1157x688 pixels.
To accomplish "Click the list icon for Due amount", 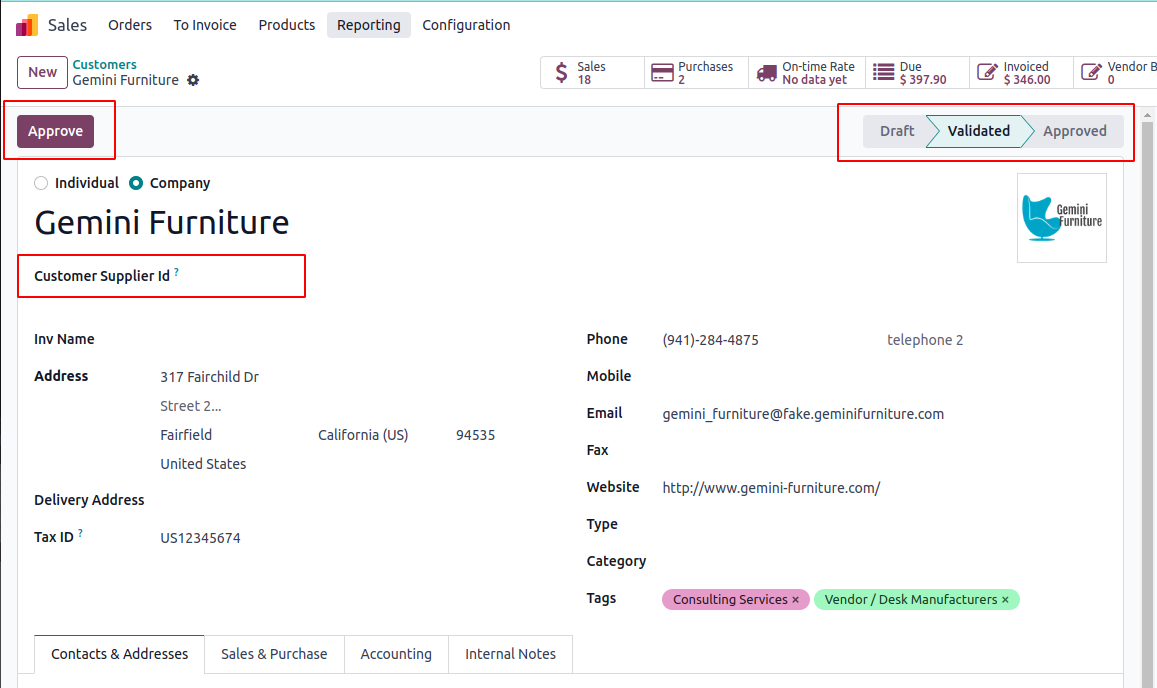I will coord(883,72).
